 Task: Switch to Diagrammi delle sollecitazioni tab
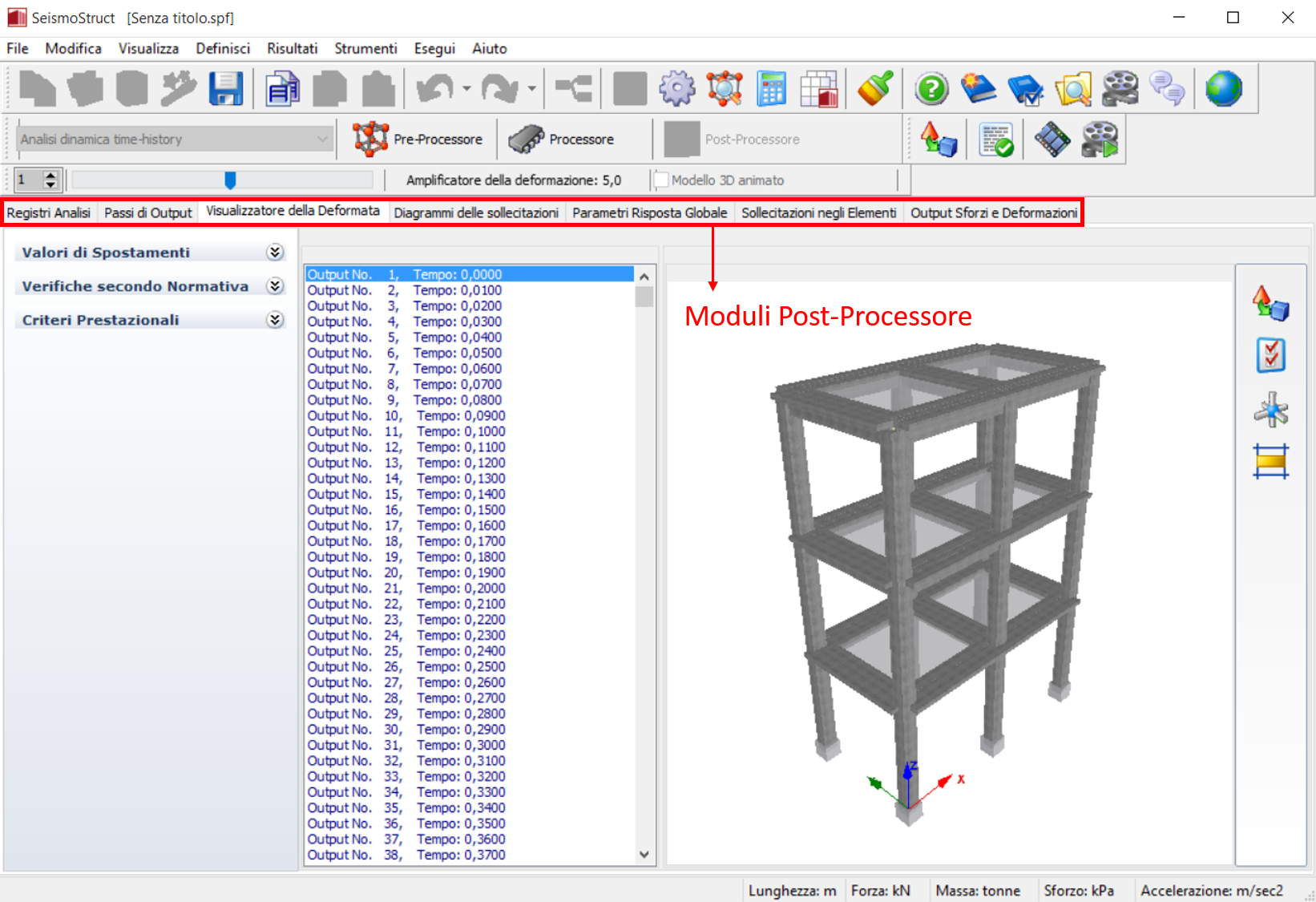click(x=476, y=213)
